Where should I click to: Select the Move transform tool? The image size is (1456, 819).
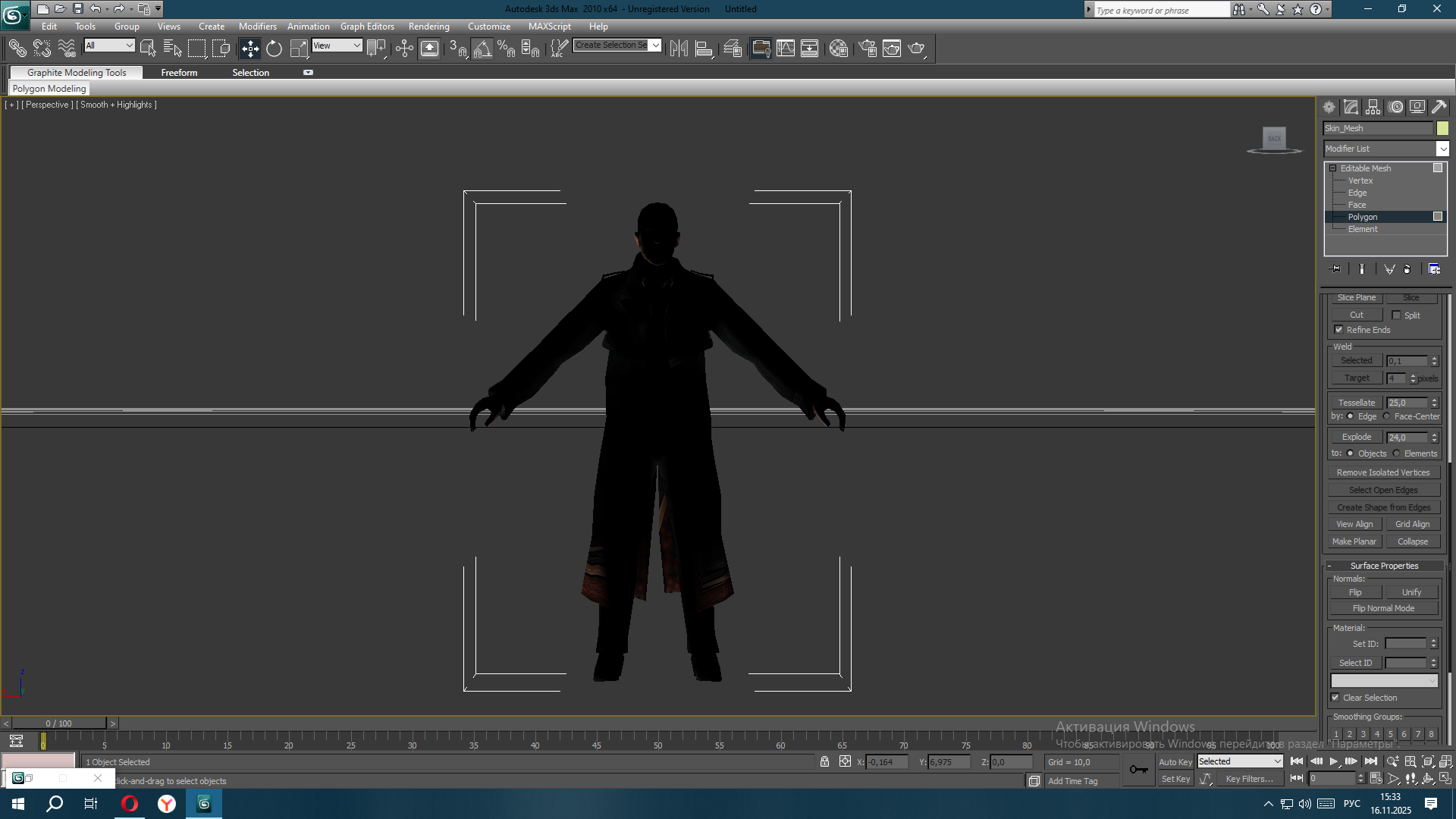[249, 49]
